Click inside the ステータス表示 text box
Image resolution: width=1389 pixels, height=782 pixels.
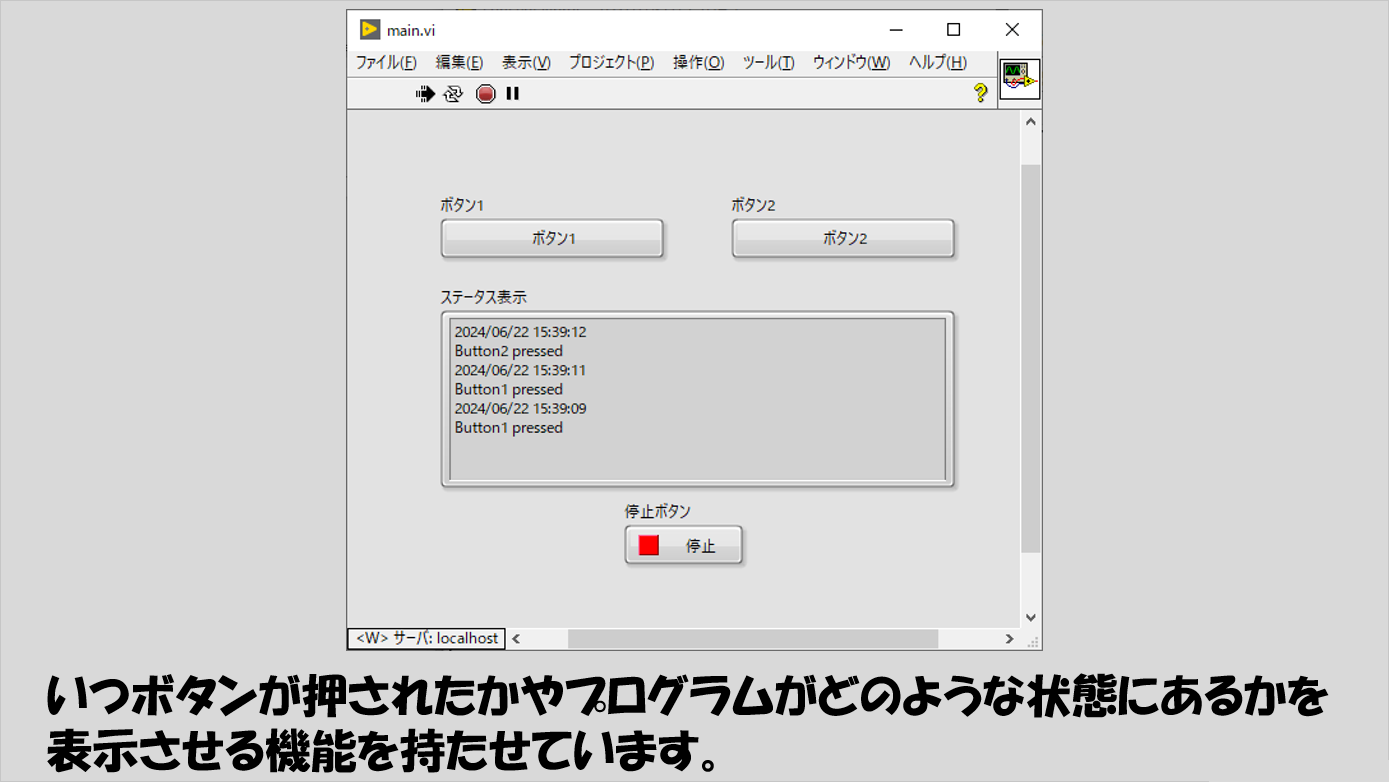pos(697,400)
